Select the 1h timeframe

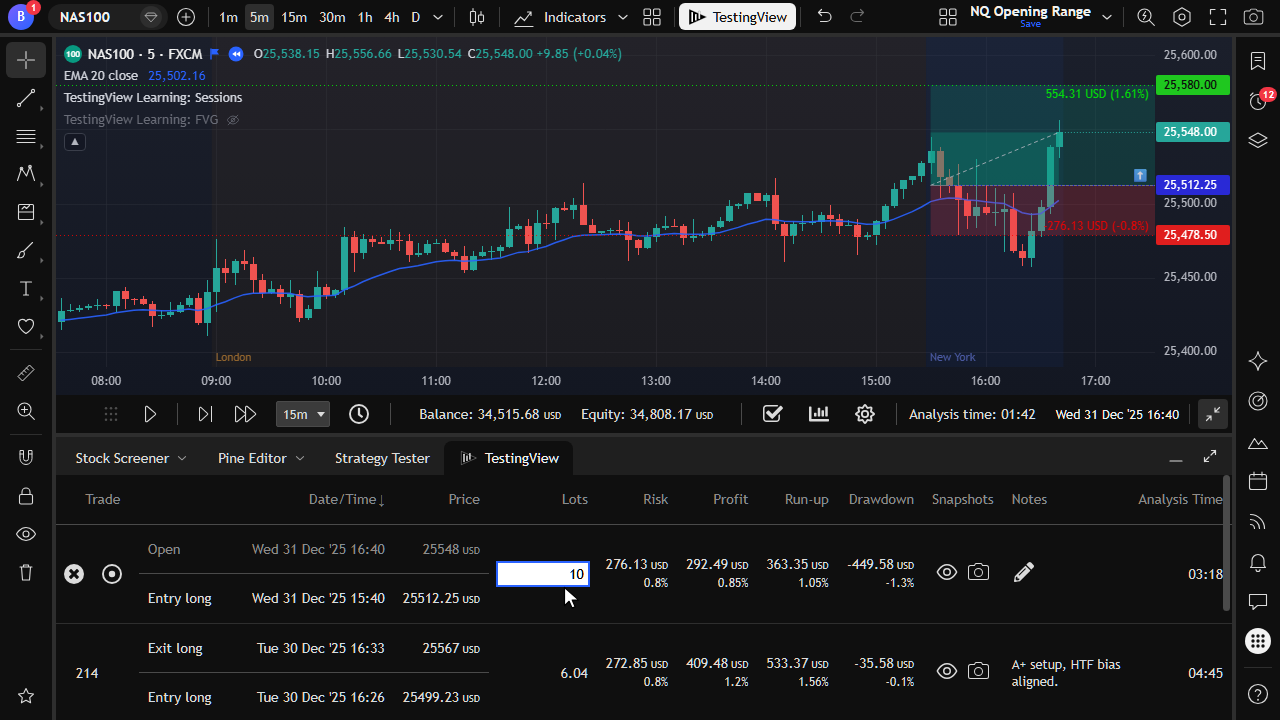[x=365, y=17]
